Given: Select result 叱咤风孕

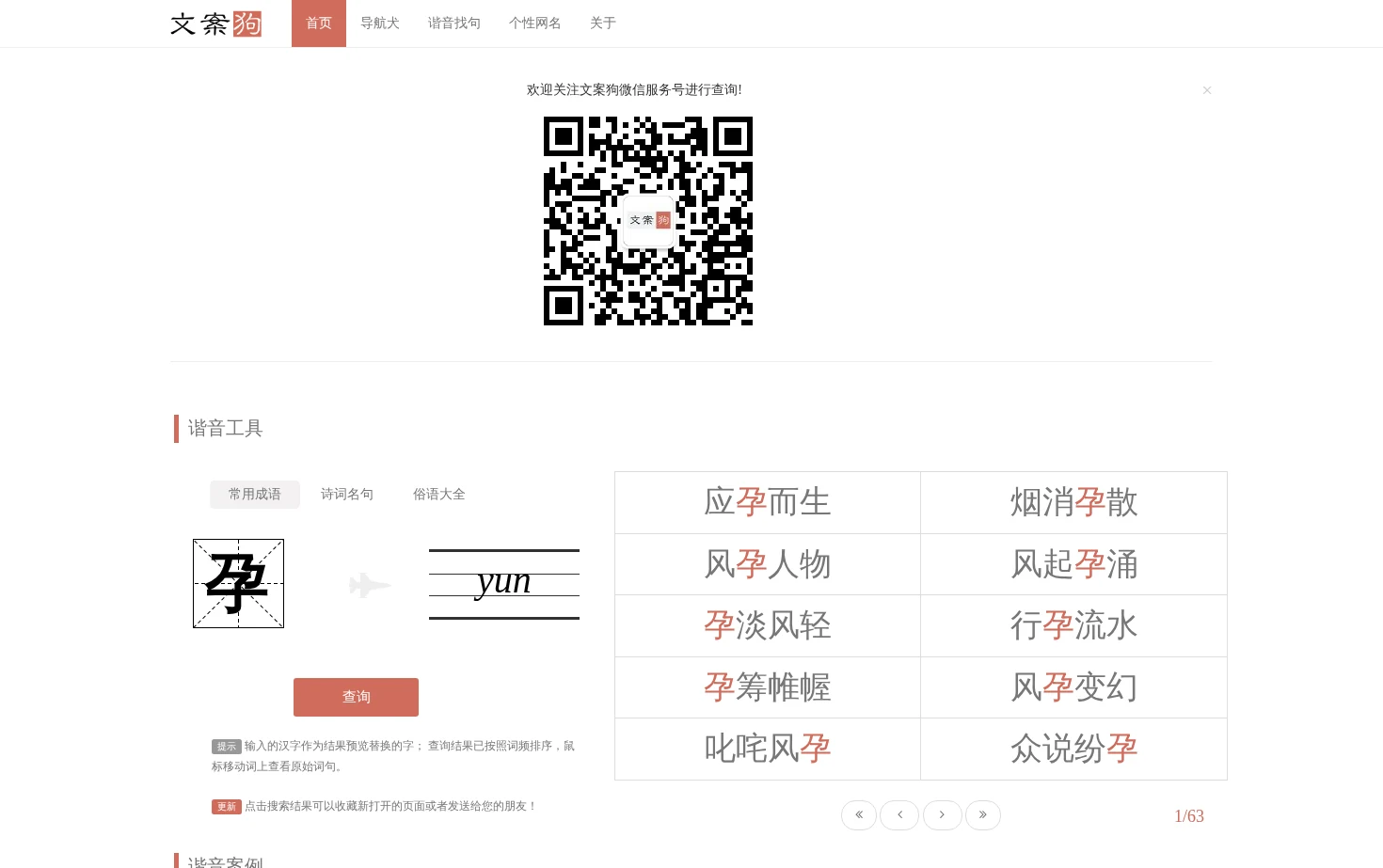Looking at the screenshot, I should [x=768, y=749].
